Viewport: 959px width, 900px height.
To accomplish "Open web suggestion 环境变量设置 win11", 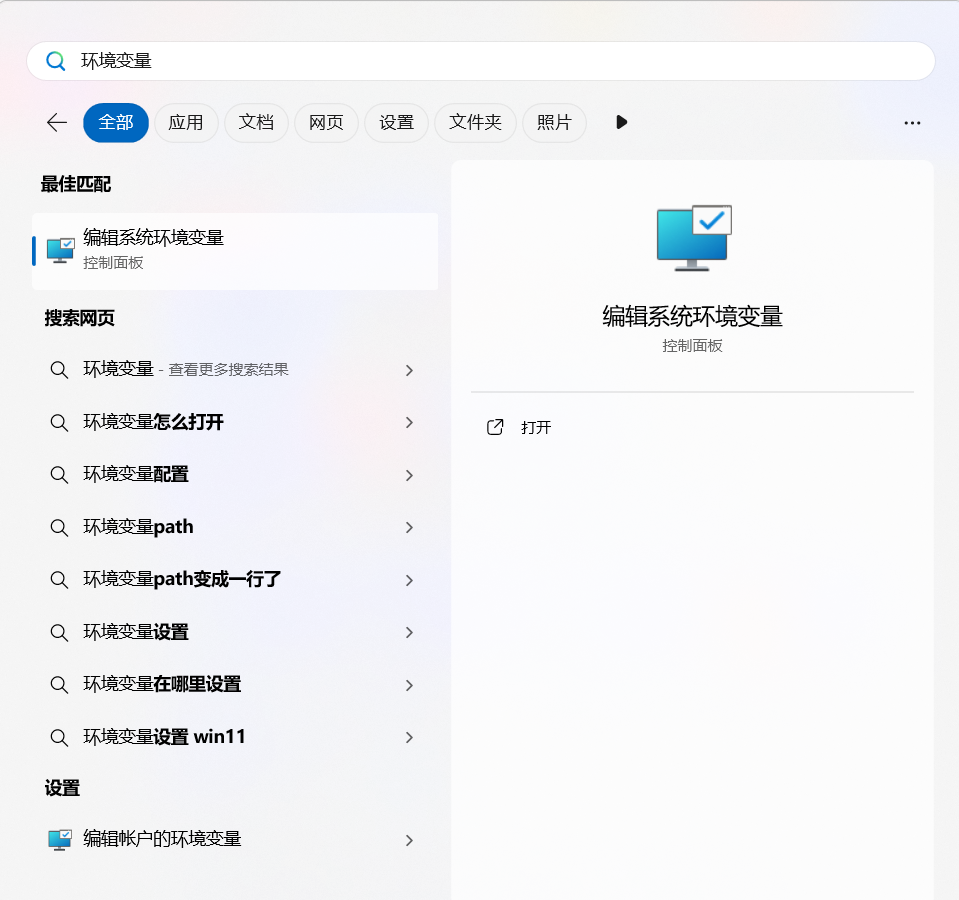I will point(235,737).
